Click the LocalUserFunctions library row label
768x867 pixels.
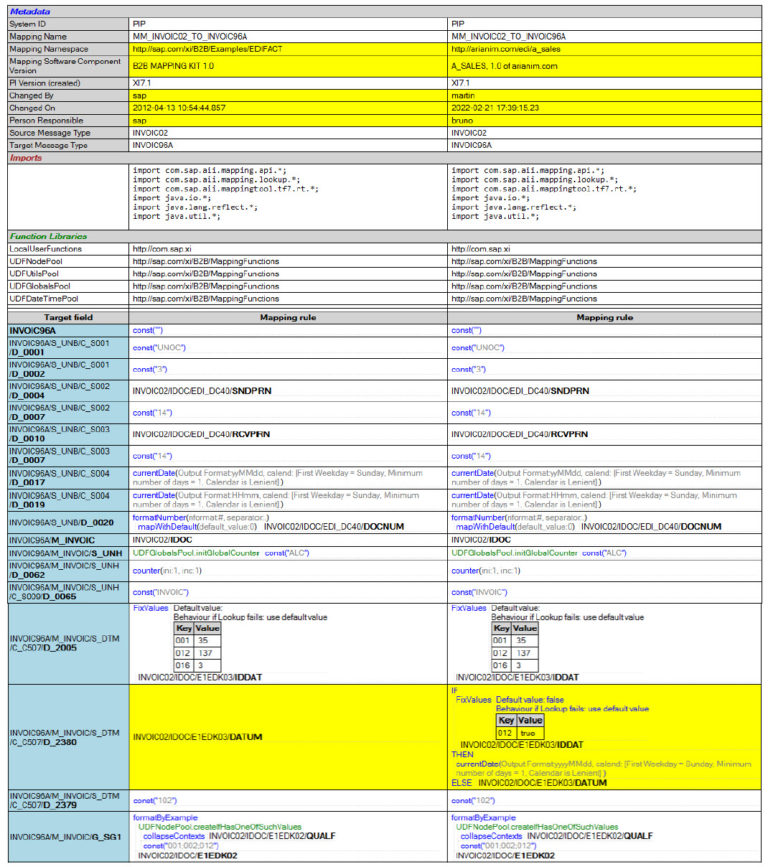pos(48,248)
